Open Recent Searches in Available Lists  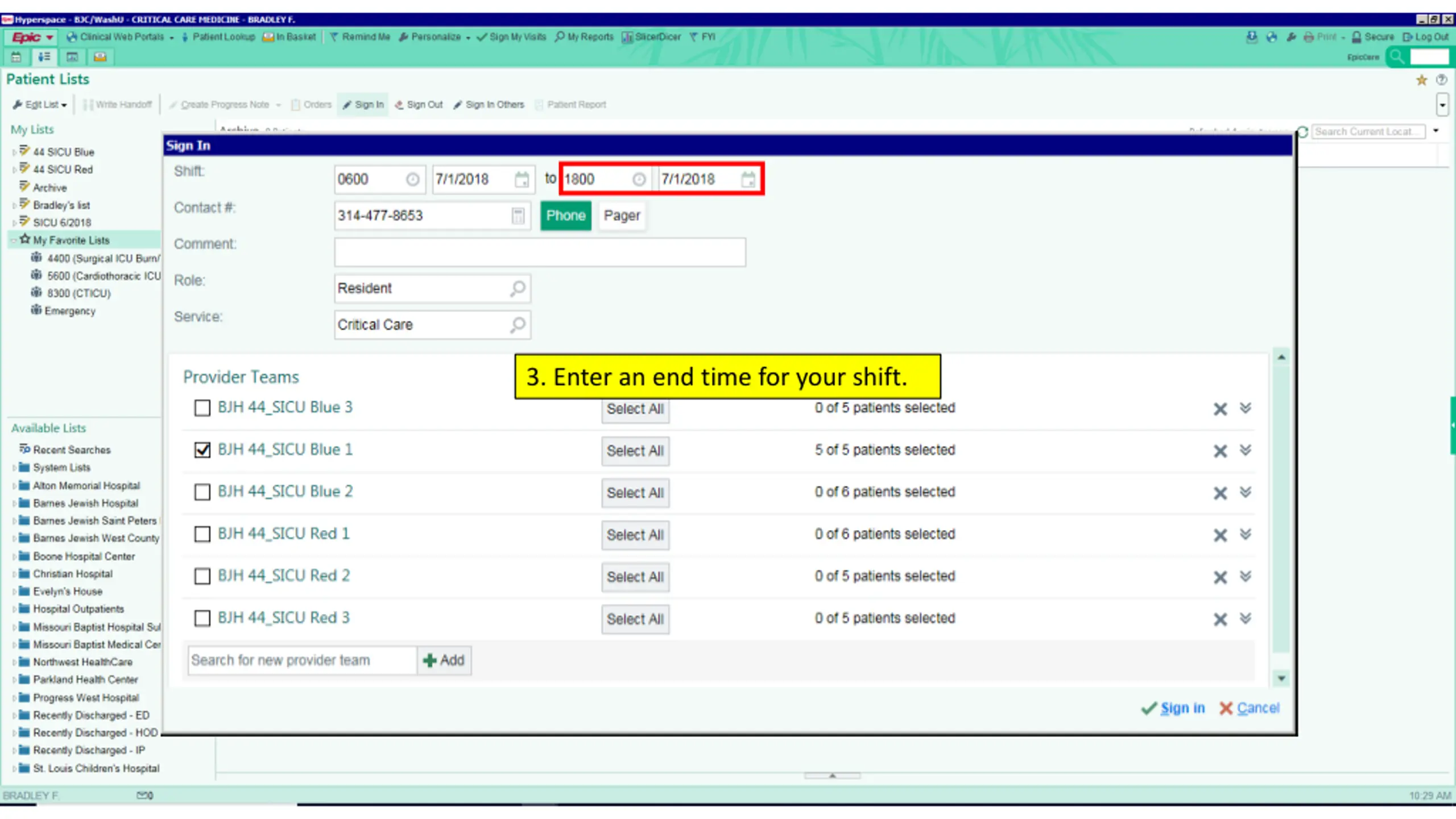click(65, 450)
